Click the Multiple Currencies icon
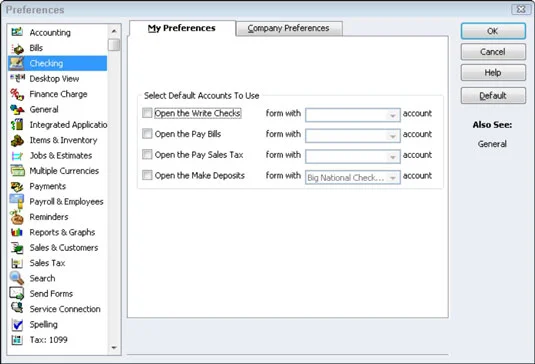Screen dimensions: 535x364 point(17,170)
